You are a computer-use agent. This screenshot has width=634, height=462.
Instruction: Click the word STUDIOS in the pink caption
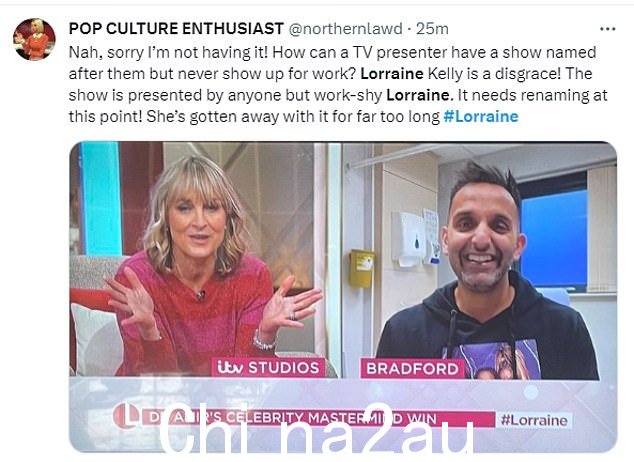pyautogui.click(x=283, y=368)
